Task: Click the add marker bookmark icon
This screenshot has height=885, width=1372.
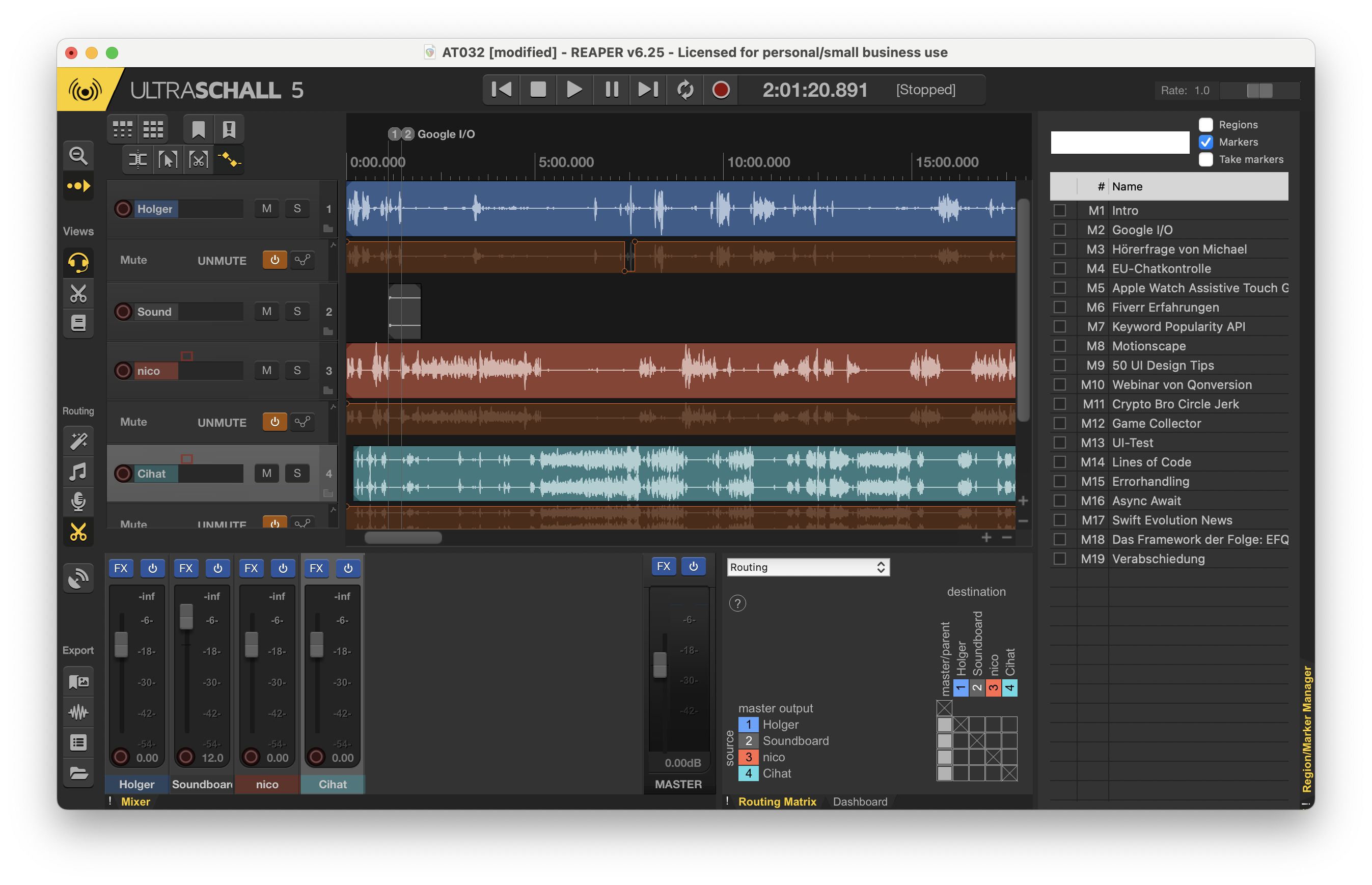Action: [198, 130]
